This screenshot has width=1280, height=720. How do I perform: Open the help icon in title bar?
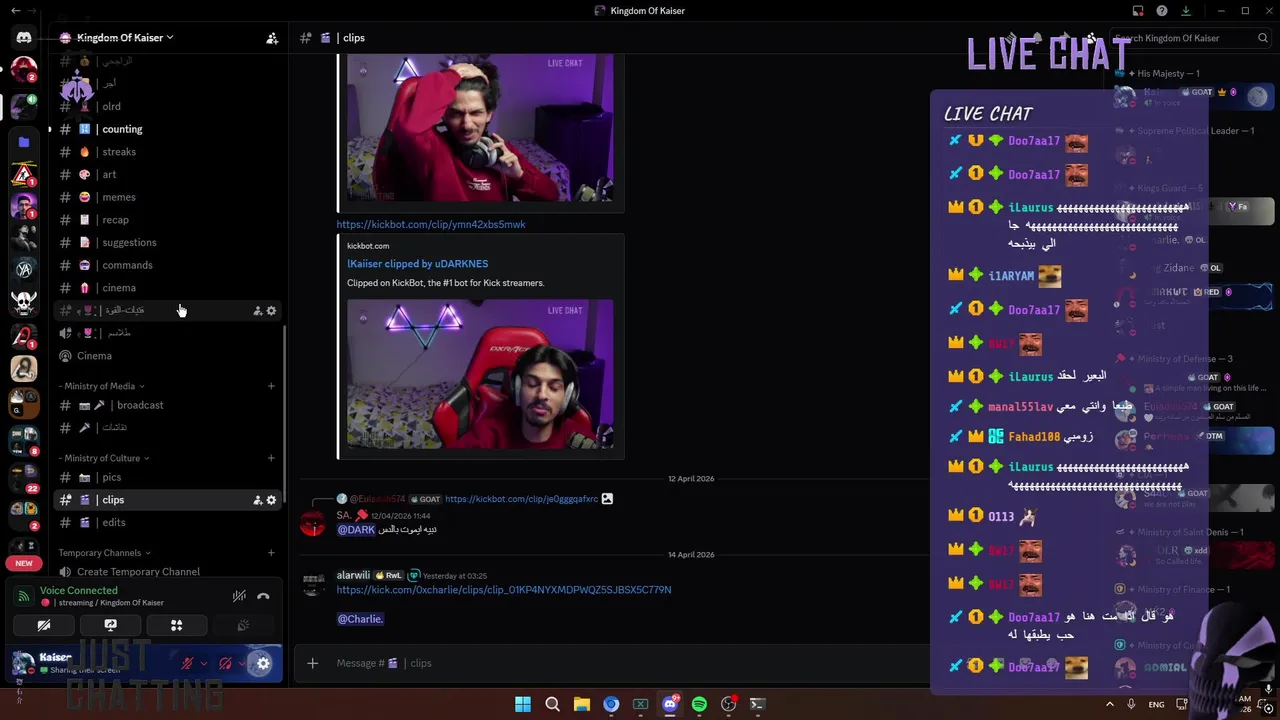tap(1162, 11)
